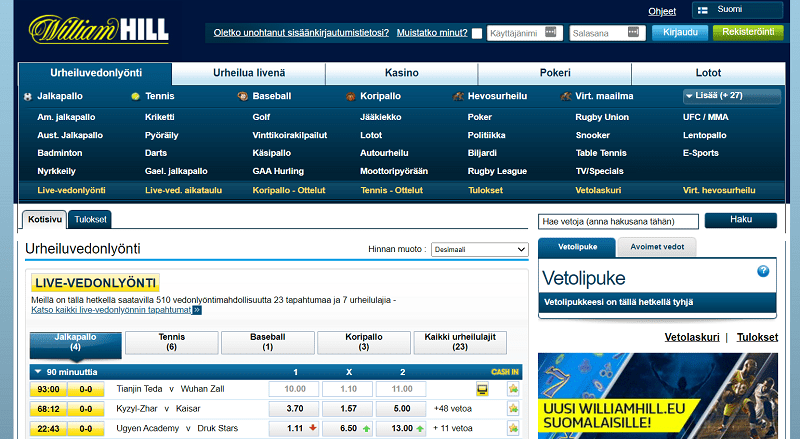Click the basketball icon beside Koripallo
This screenshot has width=800, height=439.
tap(351, 96)
